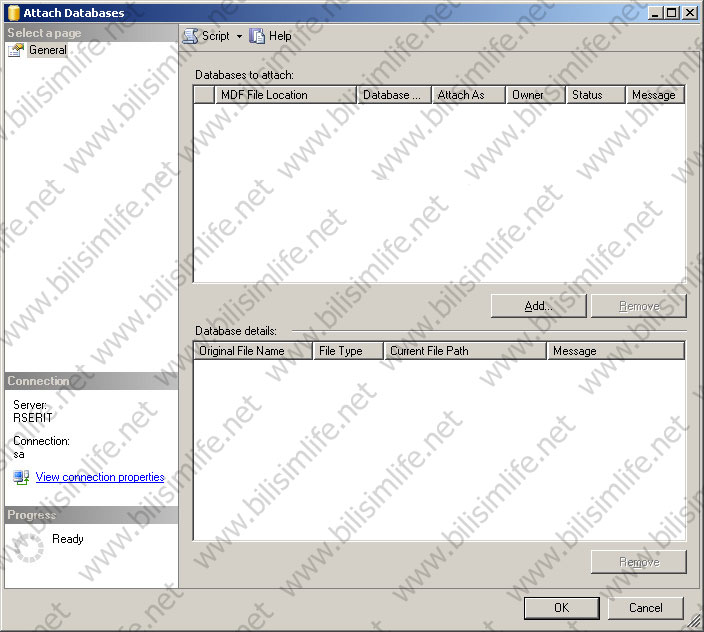Click the Attach As column header

click(469, 95)
